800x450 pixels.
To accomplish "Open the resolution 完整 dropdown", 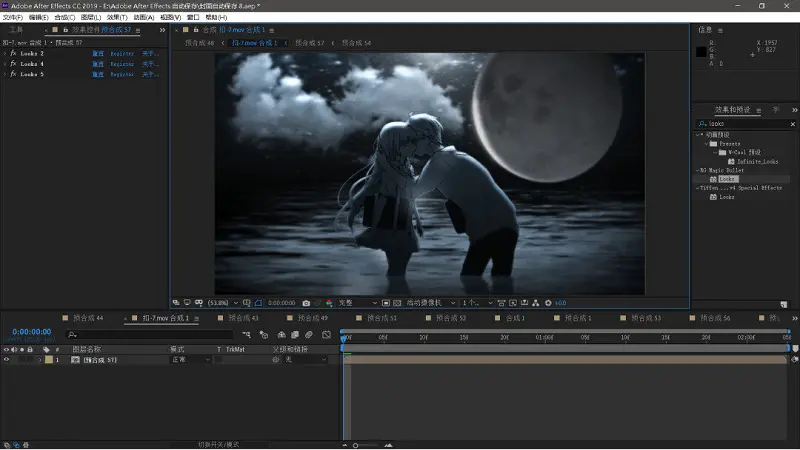I will (x=358, y=303).
